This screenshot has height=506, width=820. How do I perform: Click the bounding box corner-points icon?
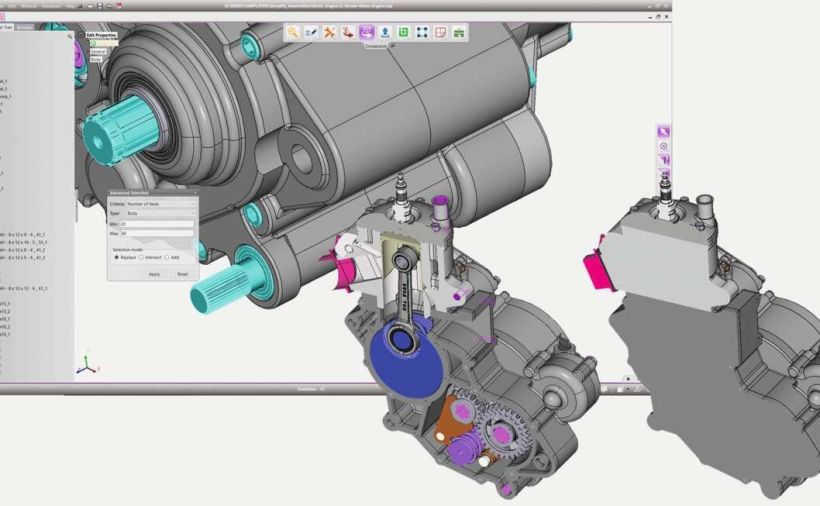tap(422, 32)
